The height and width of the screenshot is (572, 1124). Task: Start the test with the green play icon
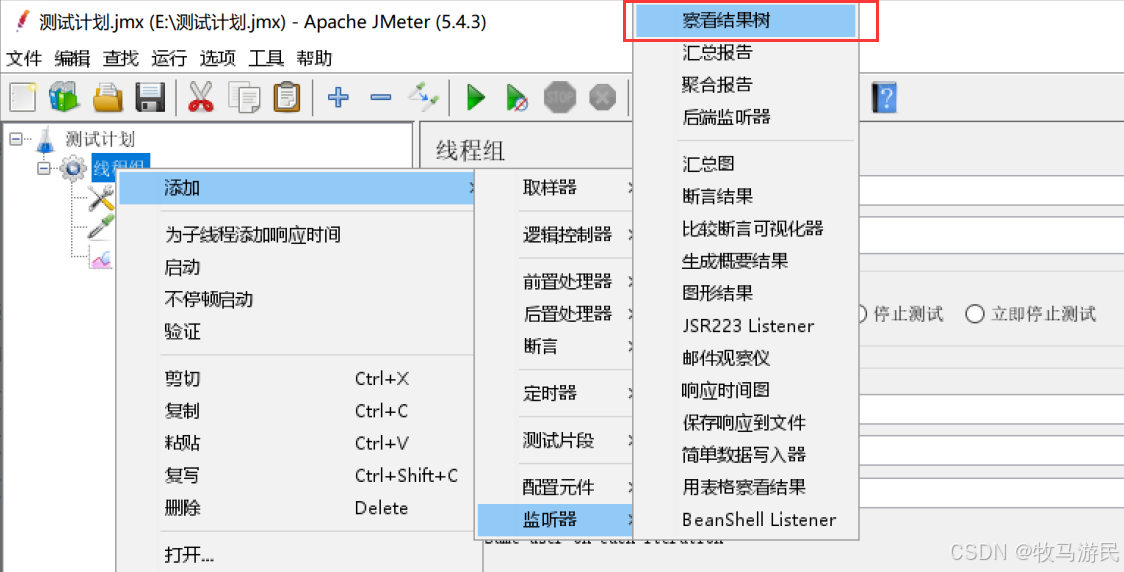[475, 97]
